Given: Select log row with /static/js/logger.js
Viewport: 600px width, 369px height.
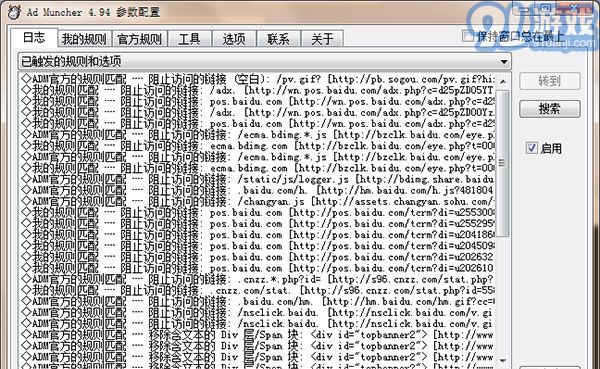Looking at the screenshot, I should pyautogui.click(x=258, y=179).
